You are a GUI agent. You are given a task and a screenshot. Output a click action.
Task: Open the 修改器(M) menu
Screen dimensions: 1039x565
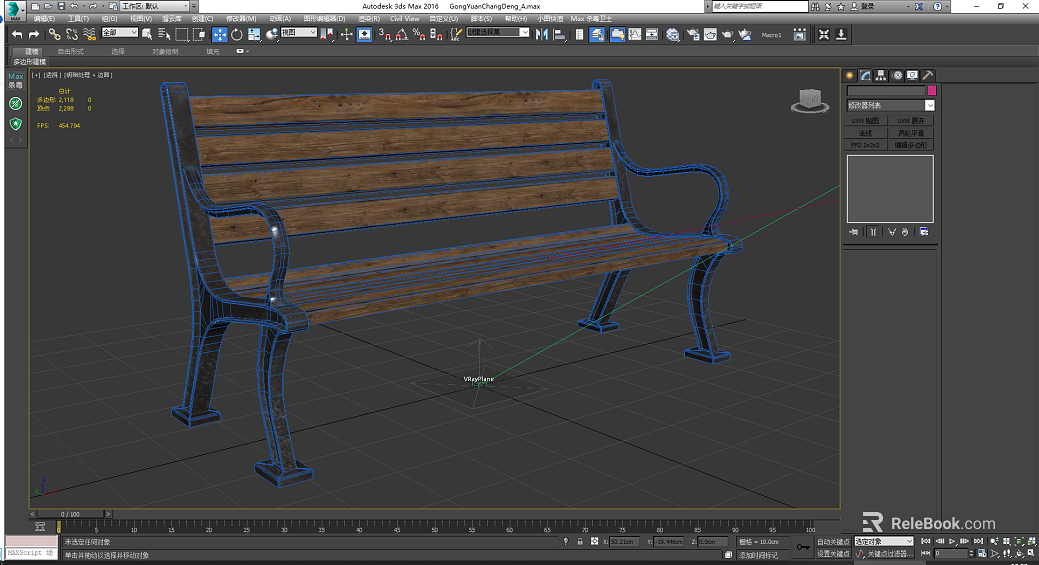pos(241,19)
